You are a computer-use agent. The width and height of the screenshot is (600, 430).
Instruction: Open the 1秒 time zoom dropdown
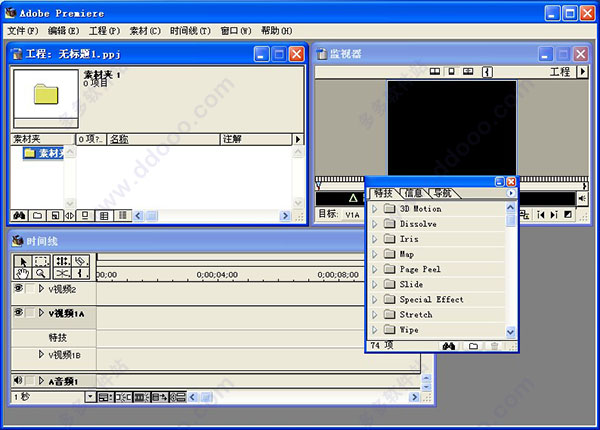pos(90,397)
